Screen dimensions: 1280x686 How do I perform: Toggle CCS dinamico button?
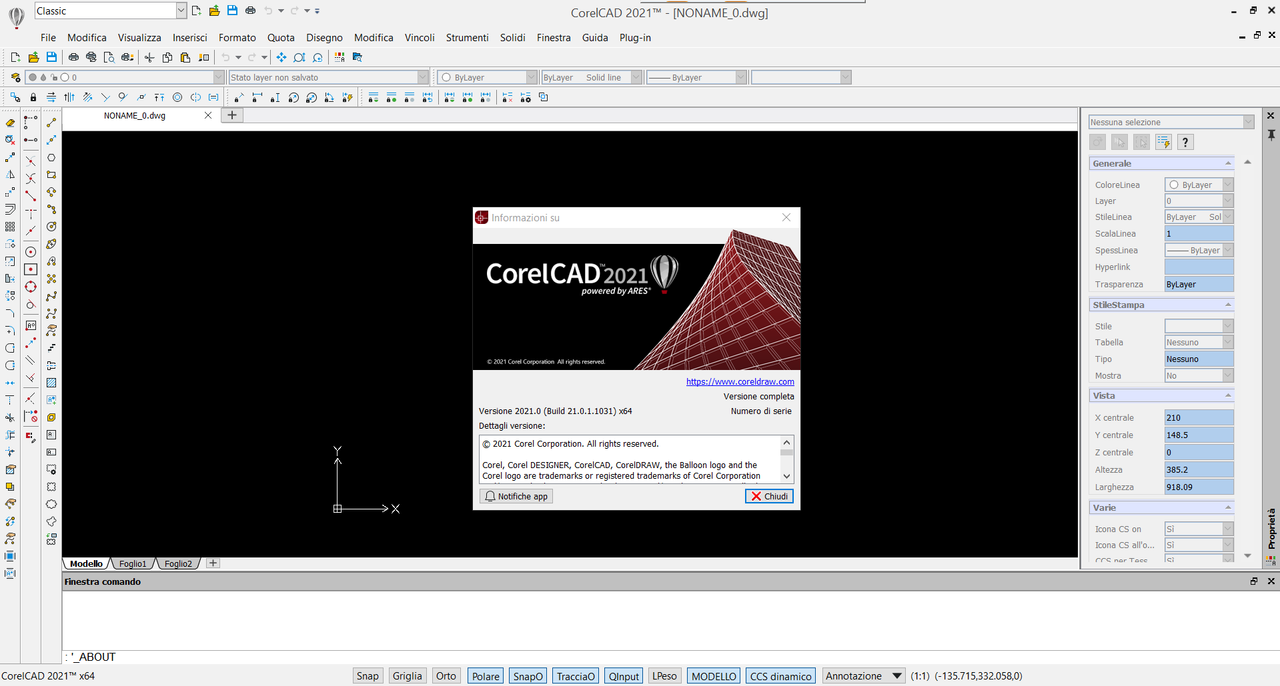tap(780, 676)
